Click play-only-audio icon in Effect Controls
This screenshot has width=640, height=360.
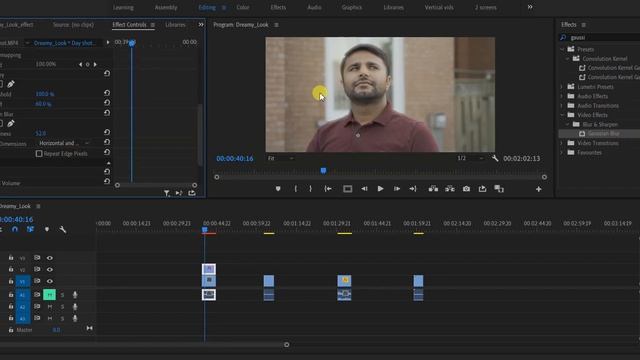point(179,193)
